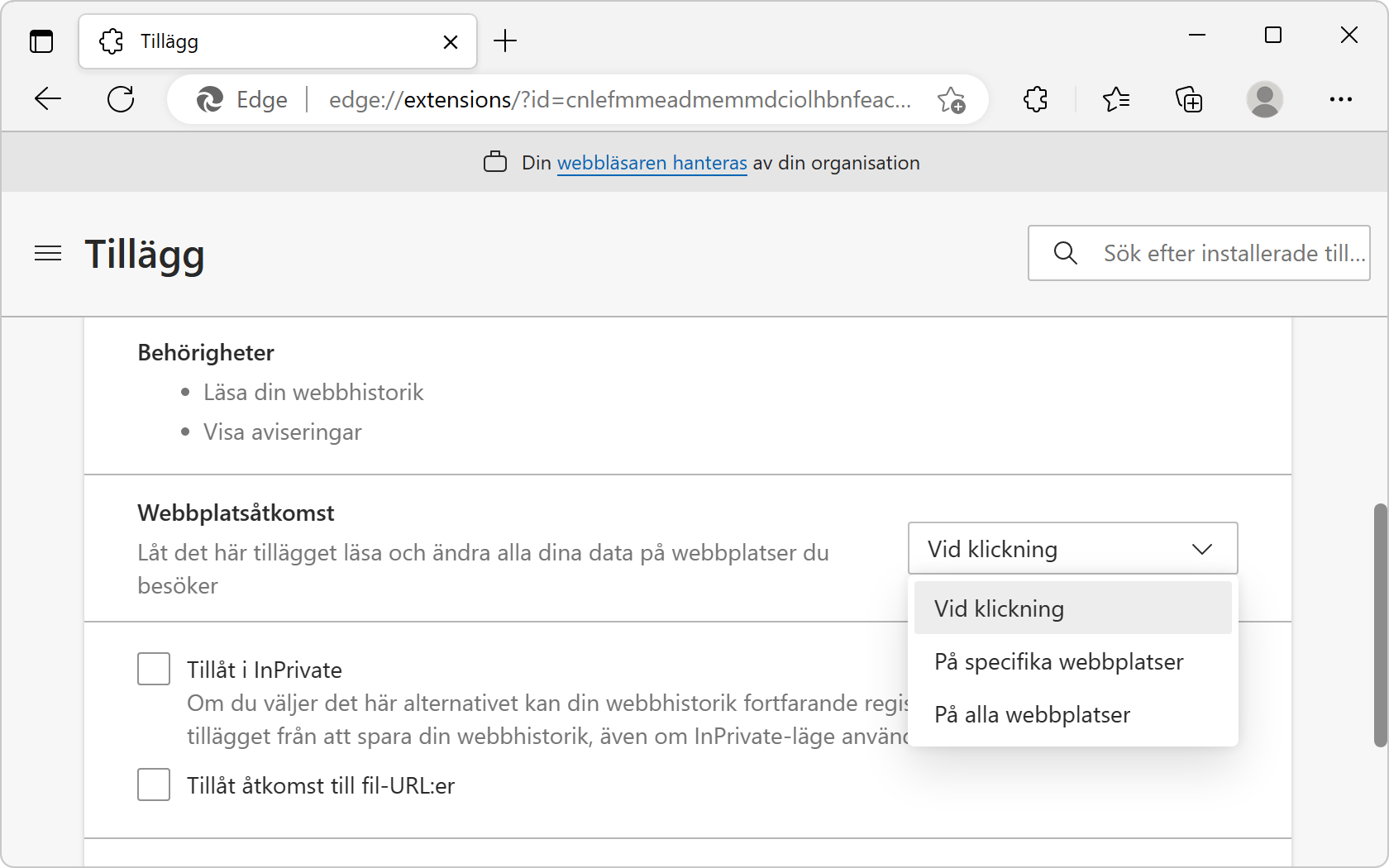The width and height of the screenshot is (1389, 868).
Task: Select På alla webbplatser option
Action: (x=1073, y=714)
